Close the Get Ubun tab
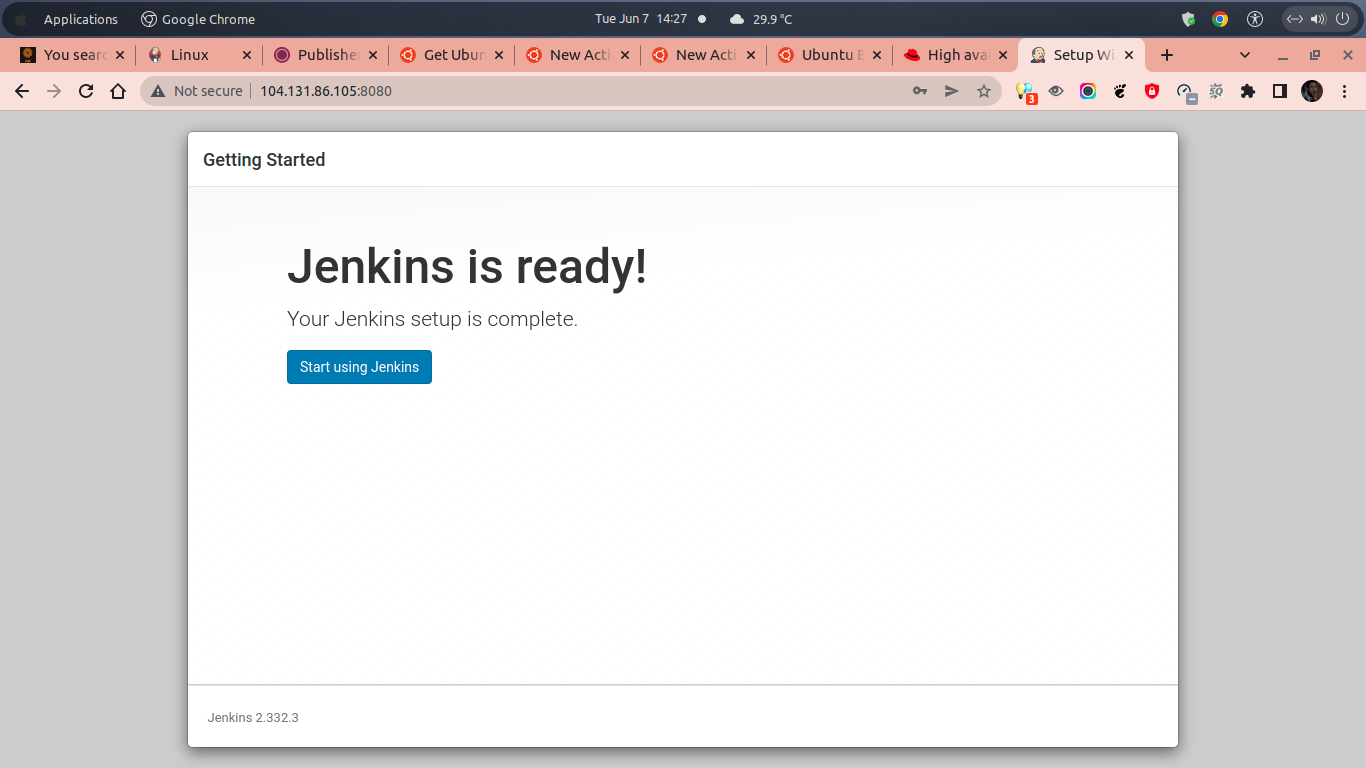The height and width of the screenshot is (768, 1366). click(x=498, y=55)
